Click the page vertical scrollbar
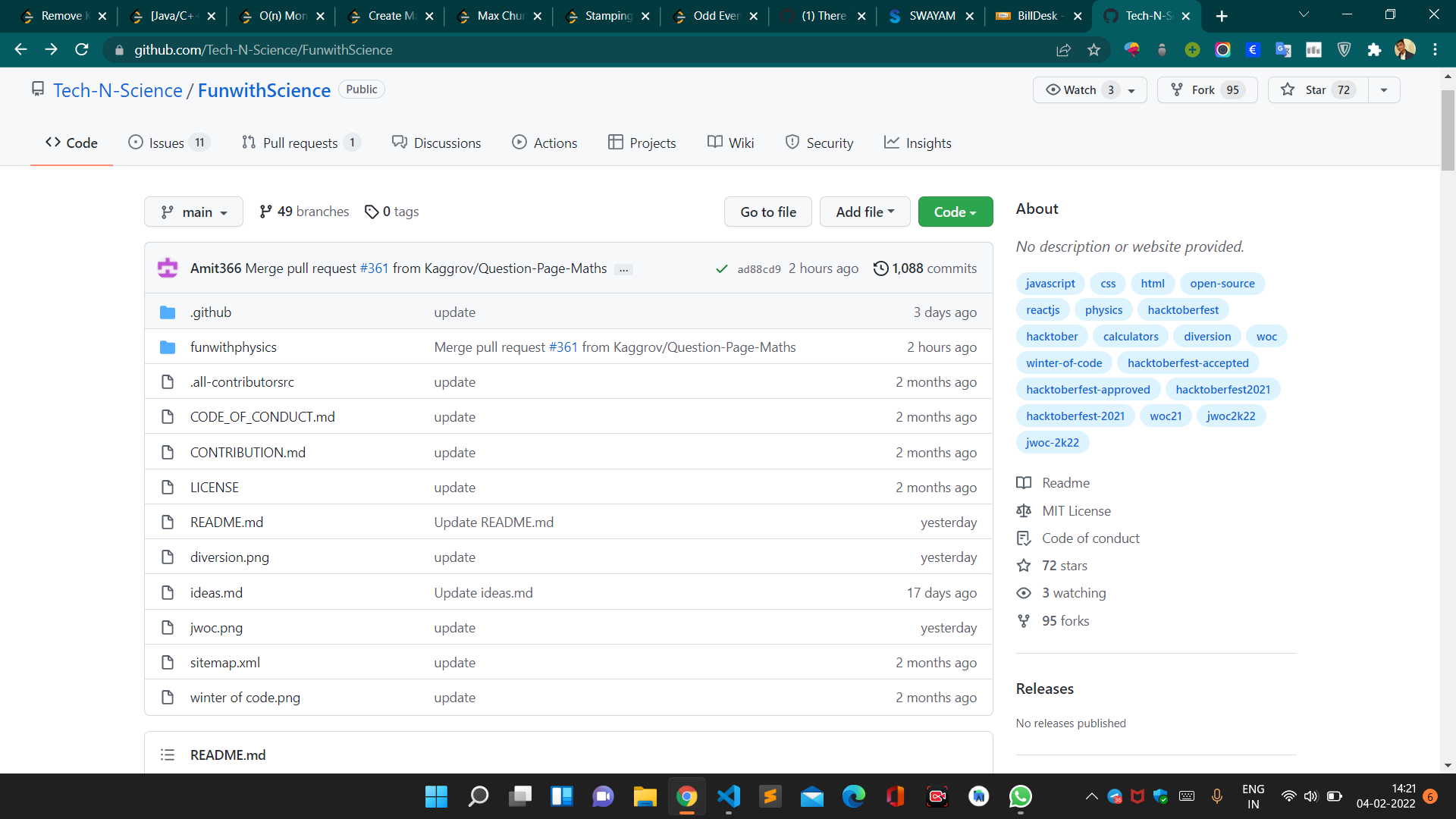The image size is (1456, 819). coord(1448,130)
